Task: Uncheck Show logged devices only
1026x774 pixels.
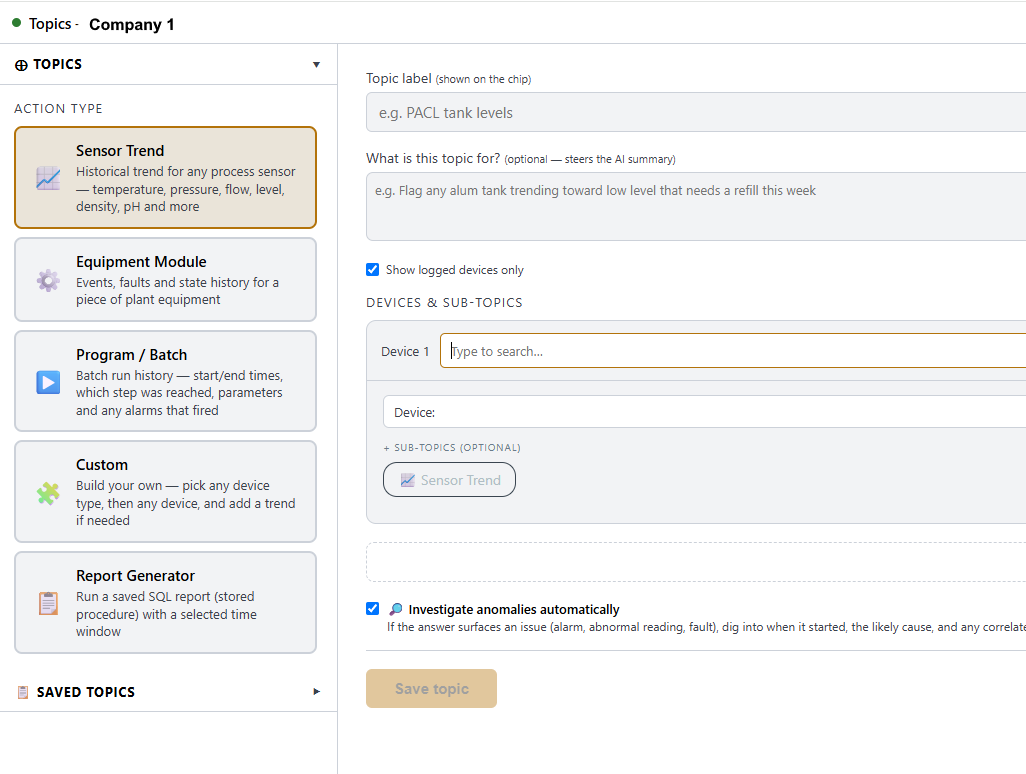Action: pyautogui.click(x=372, y=270)
